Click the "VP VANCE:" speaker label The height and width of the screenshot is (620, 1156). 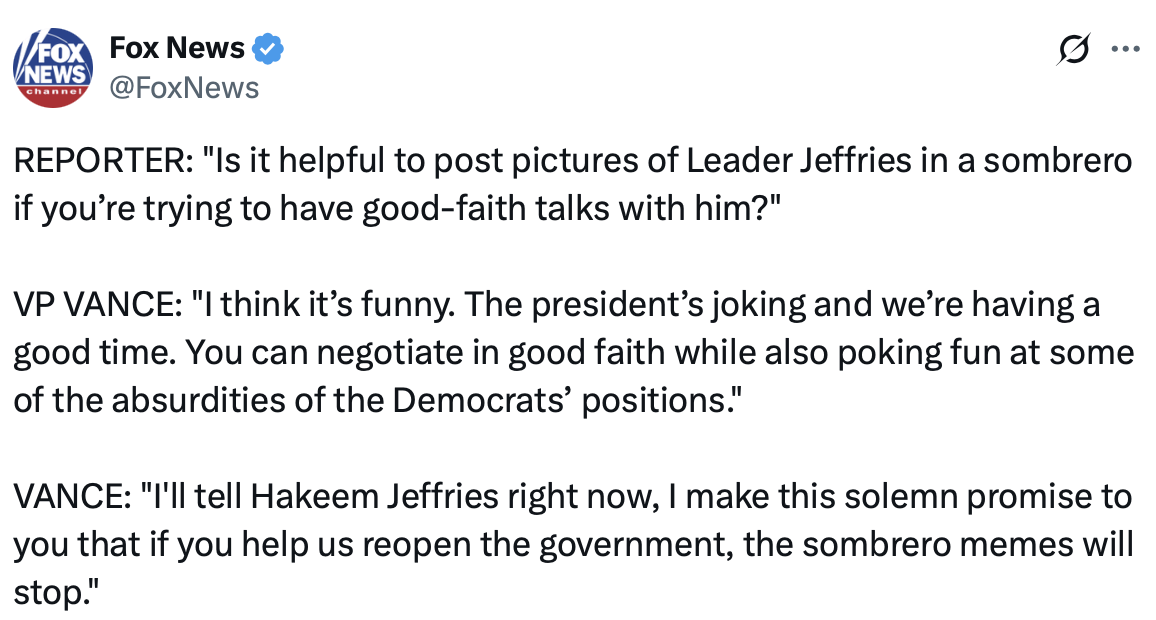pos(91,305)
